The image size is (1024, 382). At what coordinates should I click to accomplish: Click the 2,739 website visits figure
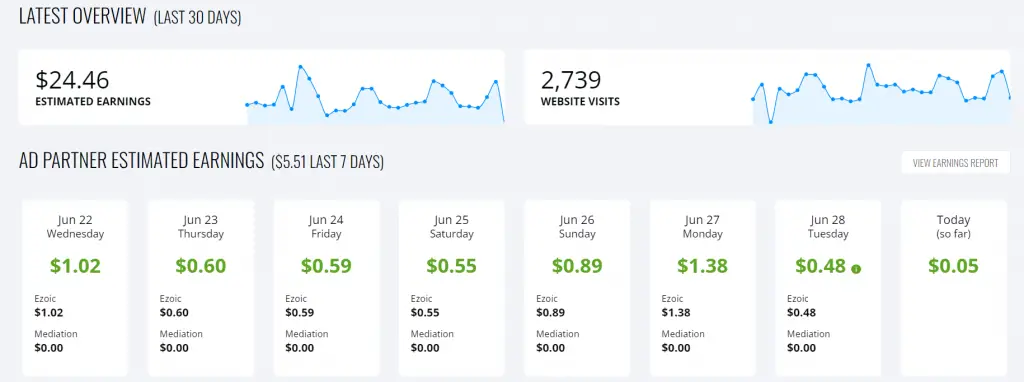click(570, 80)
